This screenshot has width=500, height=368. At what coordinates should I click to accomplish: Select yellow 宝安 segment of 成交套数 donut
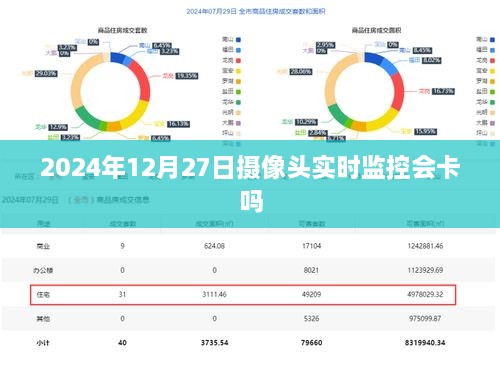pyautogui.click(x=136, y=116)
